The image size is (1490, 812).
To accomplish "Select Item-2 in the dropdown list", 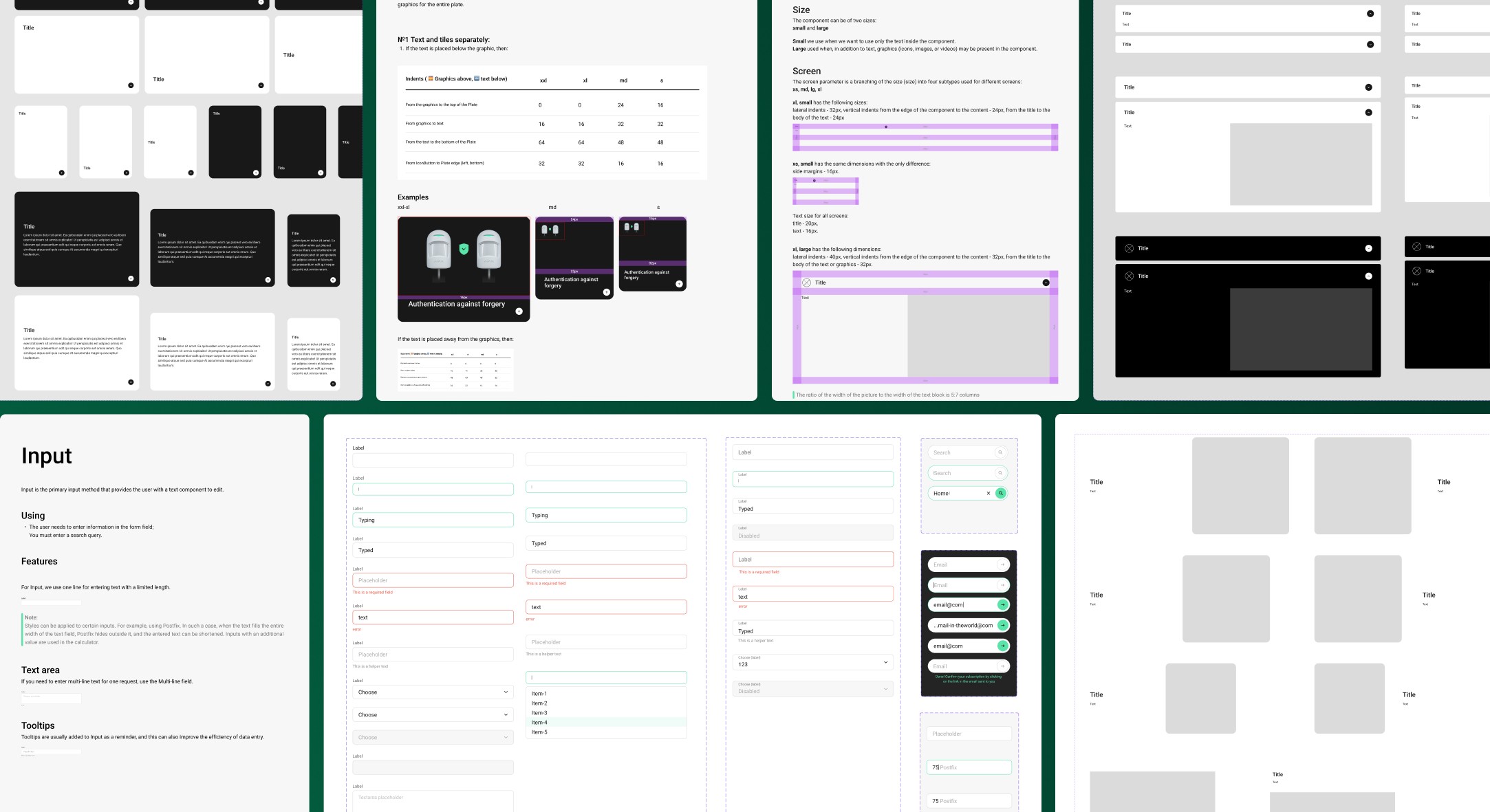I will click(x=539, y=703).
